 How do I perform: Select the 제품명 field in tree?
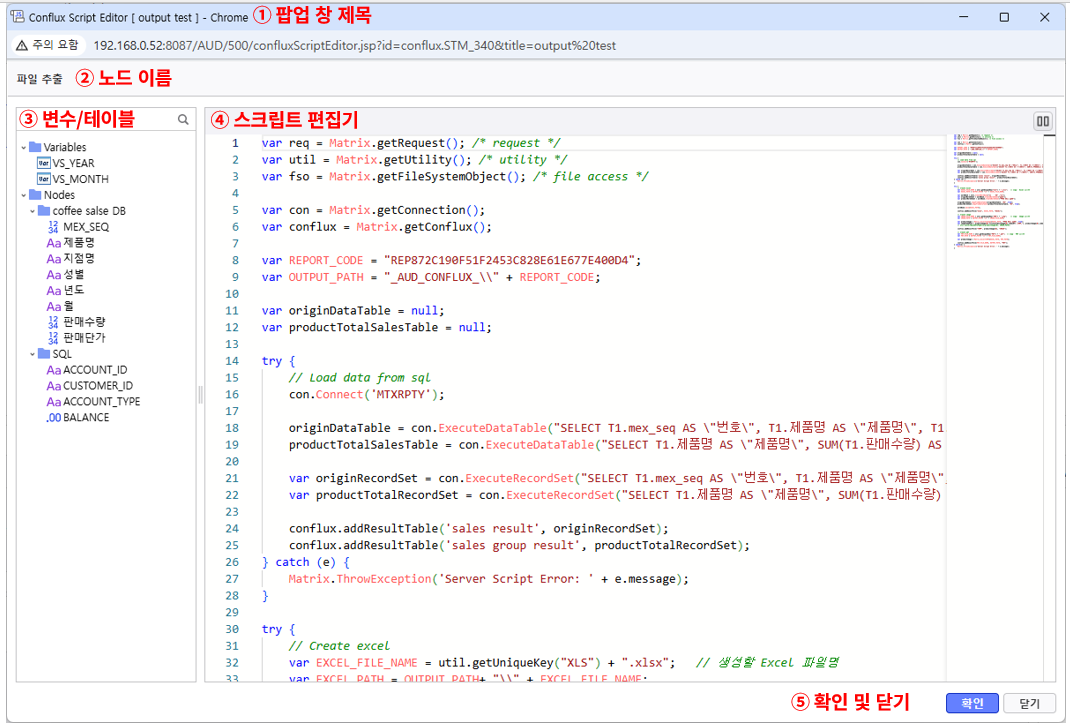[x=78, y=243]
